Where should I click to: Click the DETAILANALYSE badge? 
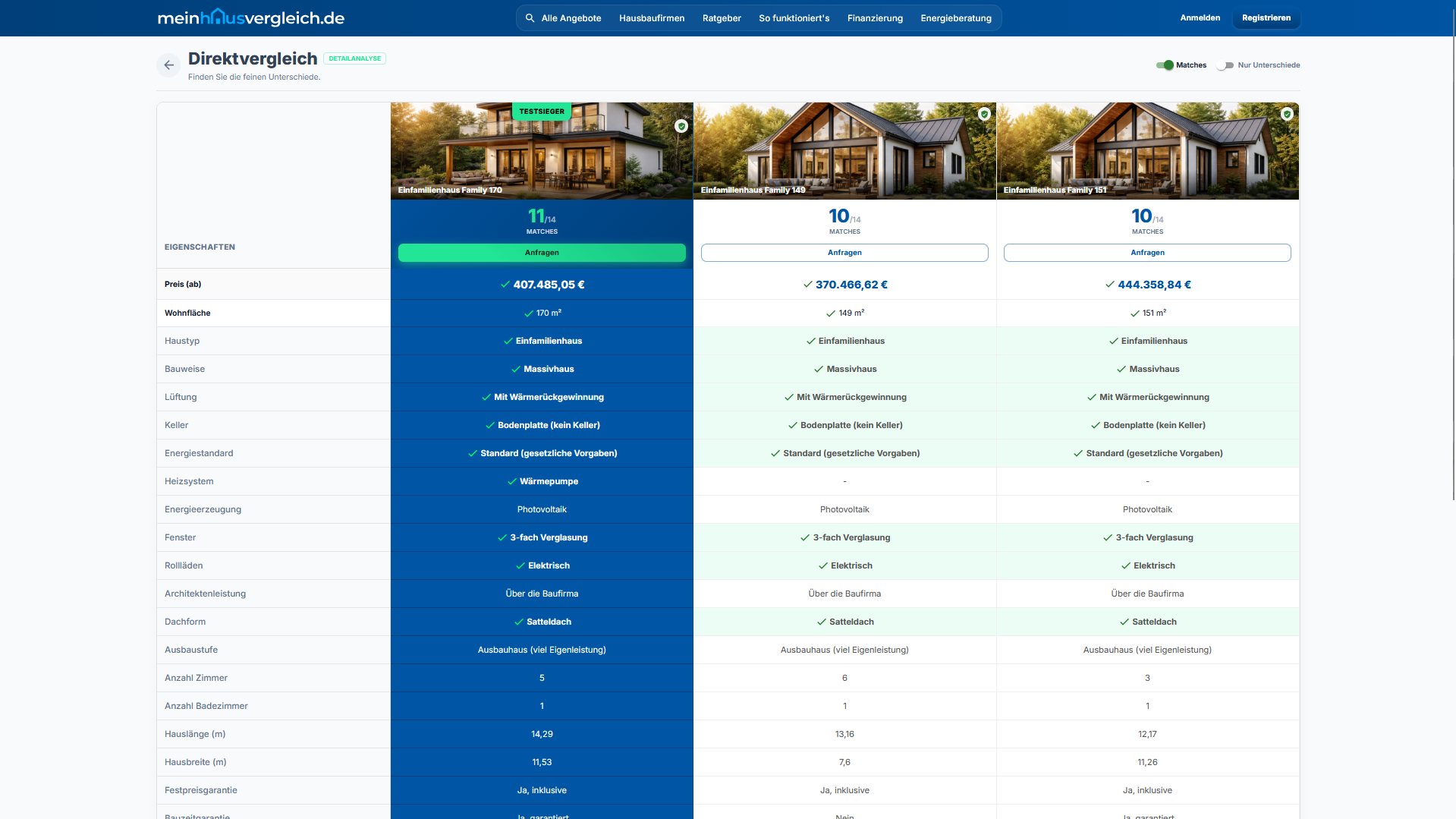click(x=354, y=58)
